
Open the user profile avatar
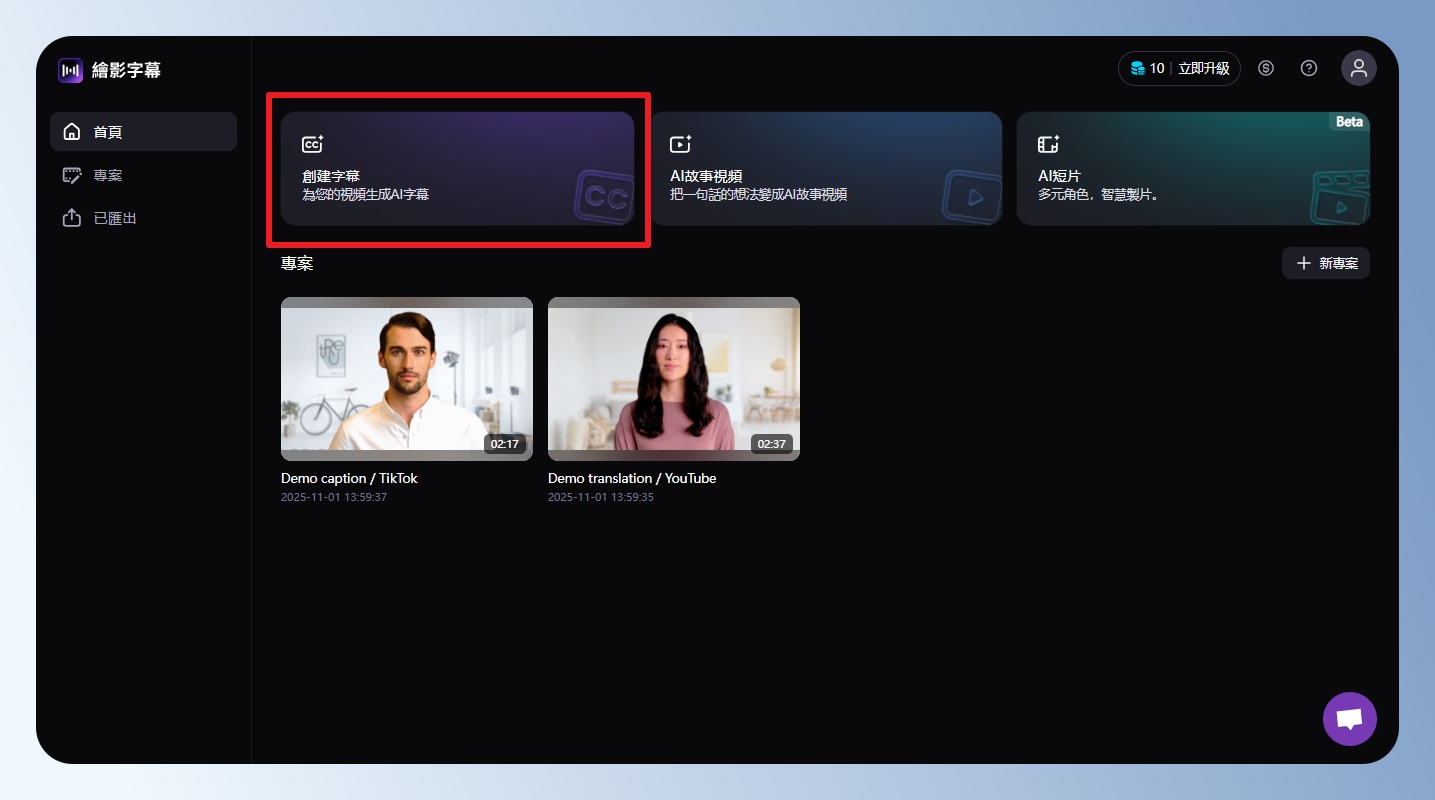pos(1358,69)
